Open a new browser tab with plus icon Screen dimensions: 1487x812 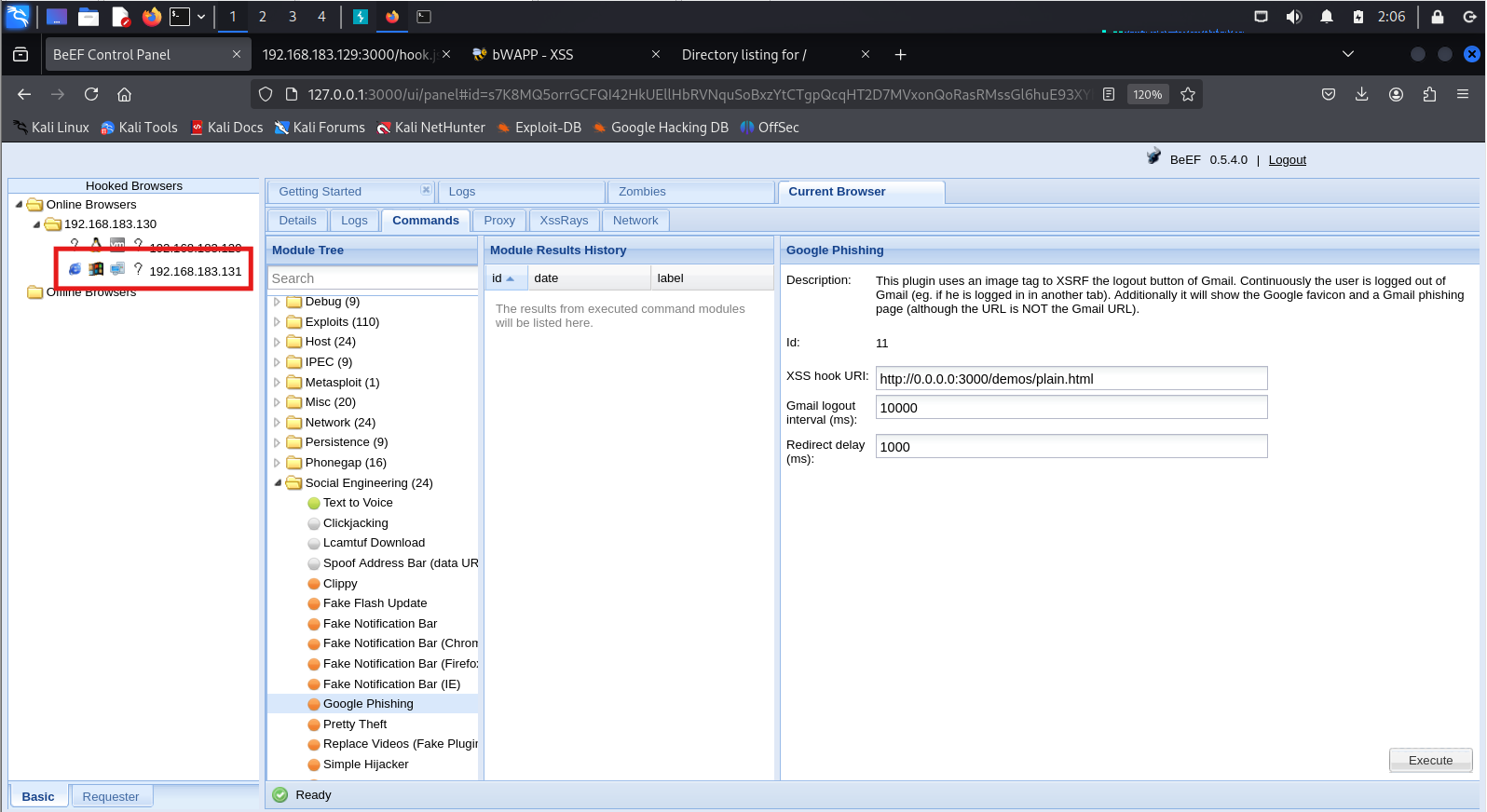900,55
